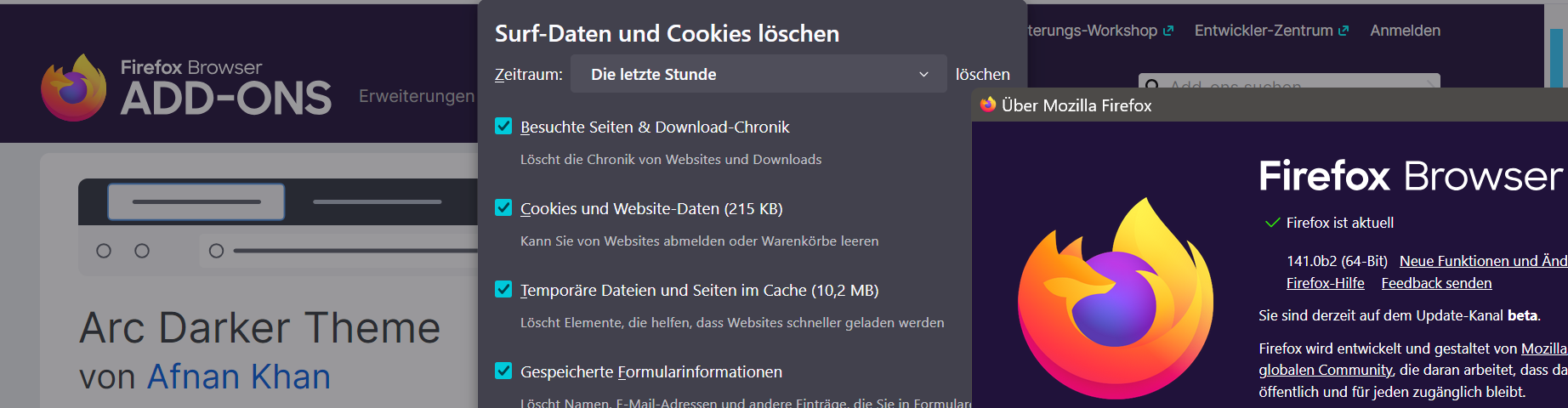Toggle the "Cookies und Website-Daten" checkbox
1568x408 pixels.
click(503, 208)
